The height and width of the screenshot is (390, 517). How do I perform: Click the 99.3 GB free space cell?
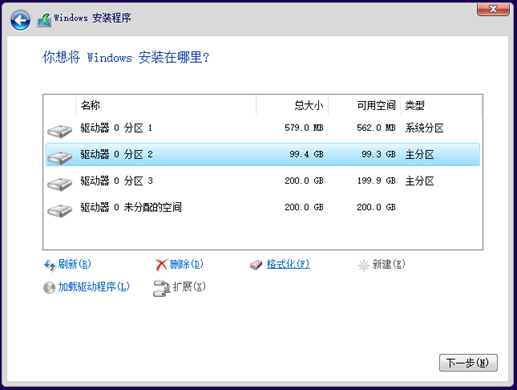[378, 154]
